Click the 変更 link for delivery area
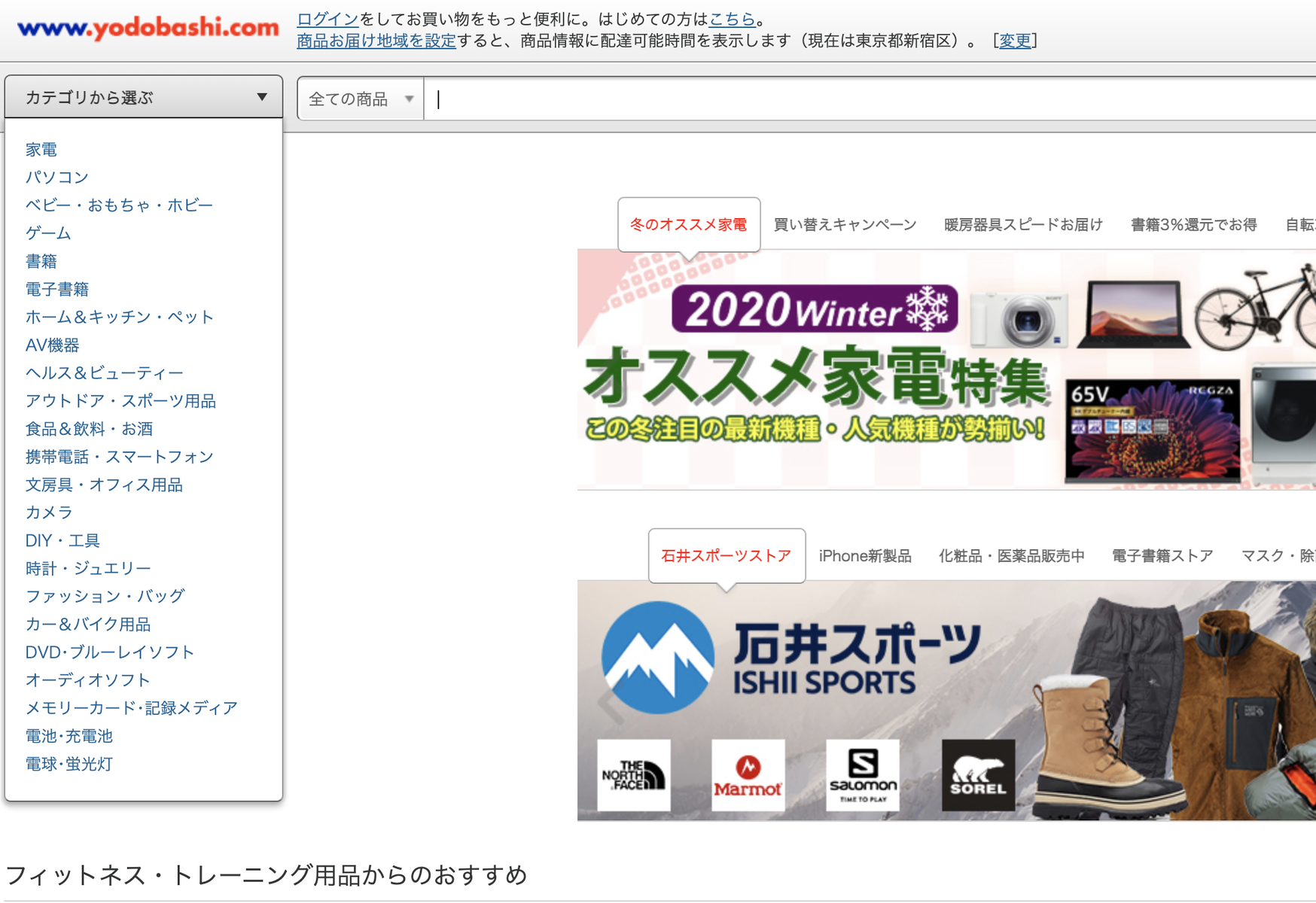1316x903 pixels. (1015, 41)
